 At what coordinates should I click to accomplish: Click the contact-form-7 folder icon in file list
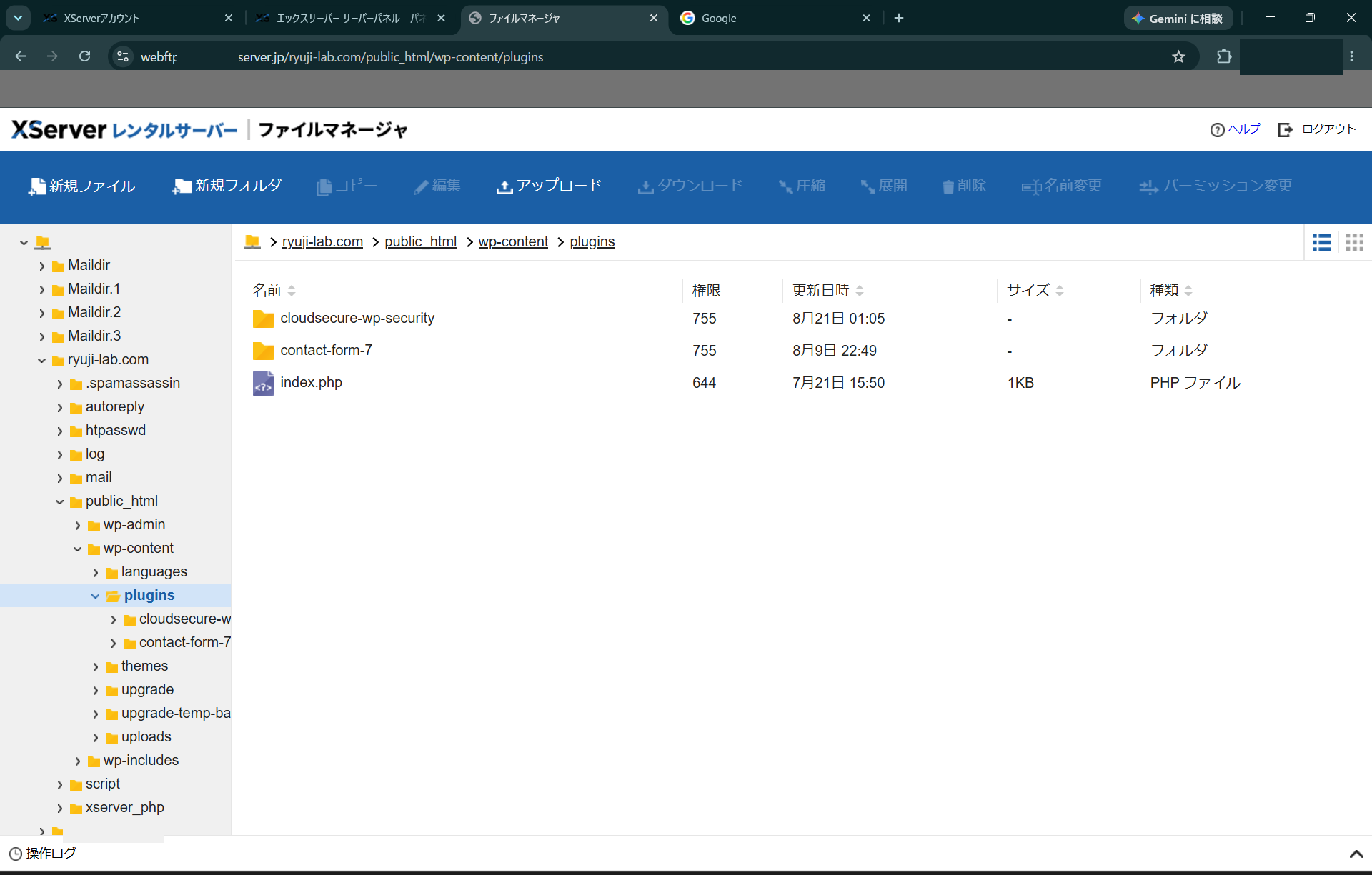[x=263, y=351]
